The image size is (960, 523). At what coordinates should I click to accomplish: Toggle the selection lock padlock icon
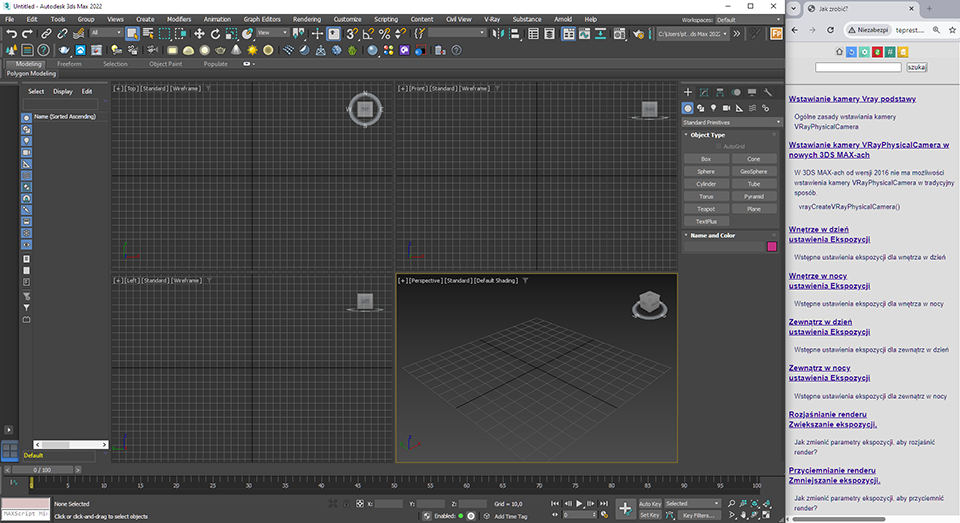pyautogui.click(x=346, y=503)
